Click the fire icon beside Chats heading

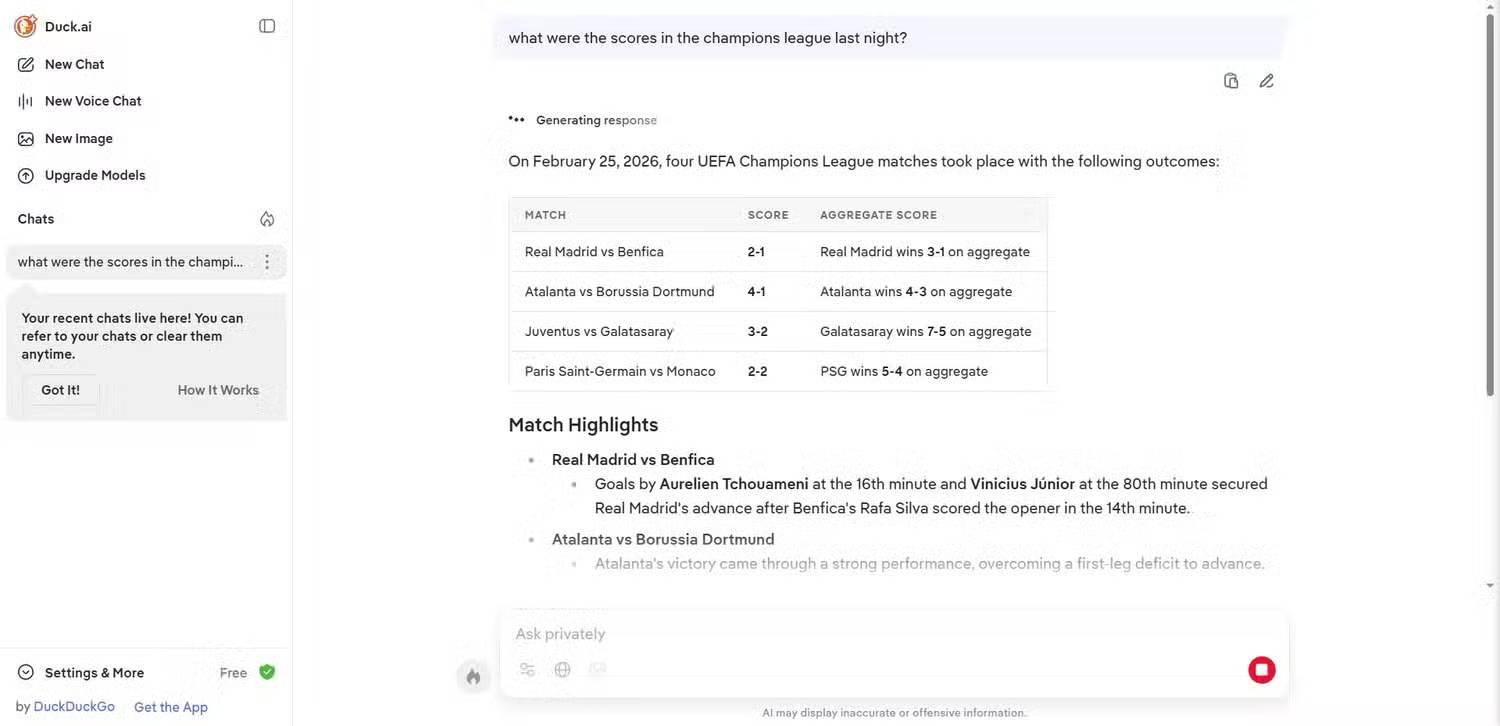267,219
